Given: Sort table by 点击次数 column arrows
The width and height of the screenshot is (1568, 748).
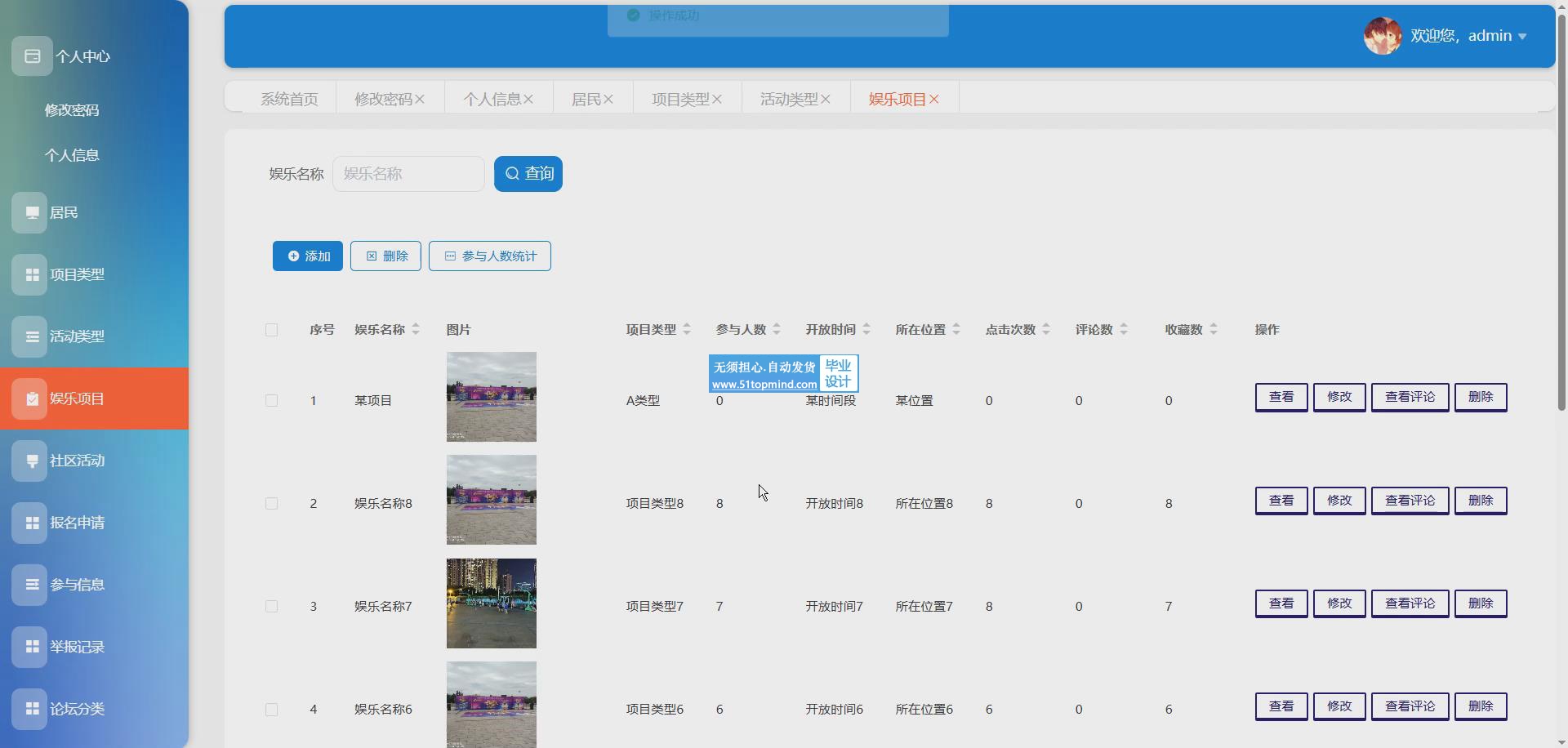Looking at the screenshot, I should tap(1046, 330).
